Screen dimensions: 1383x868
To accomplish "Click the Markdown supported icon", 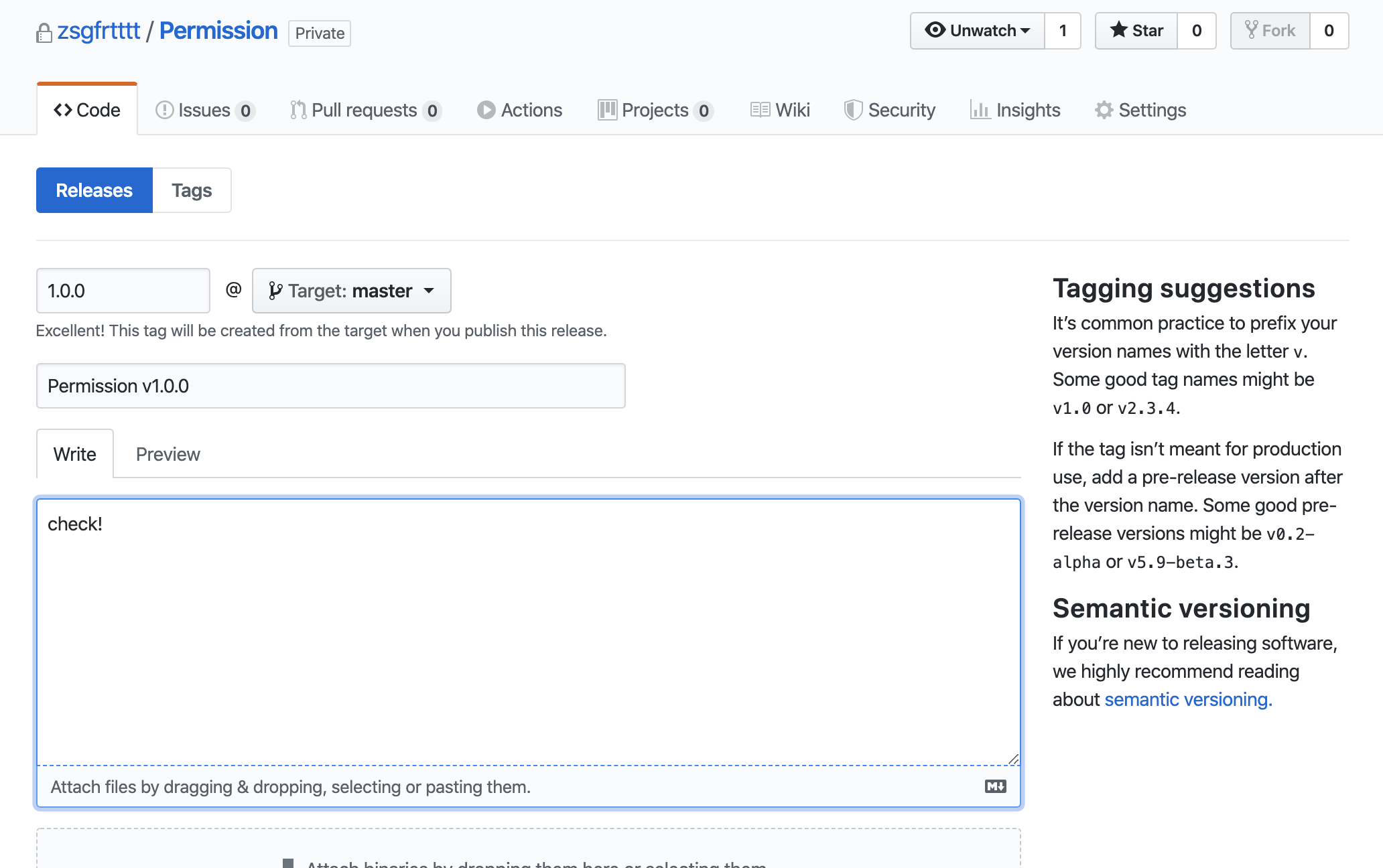I will tap(995, 786).
